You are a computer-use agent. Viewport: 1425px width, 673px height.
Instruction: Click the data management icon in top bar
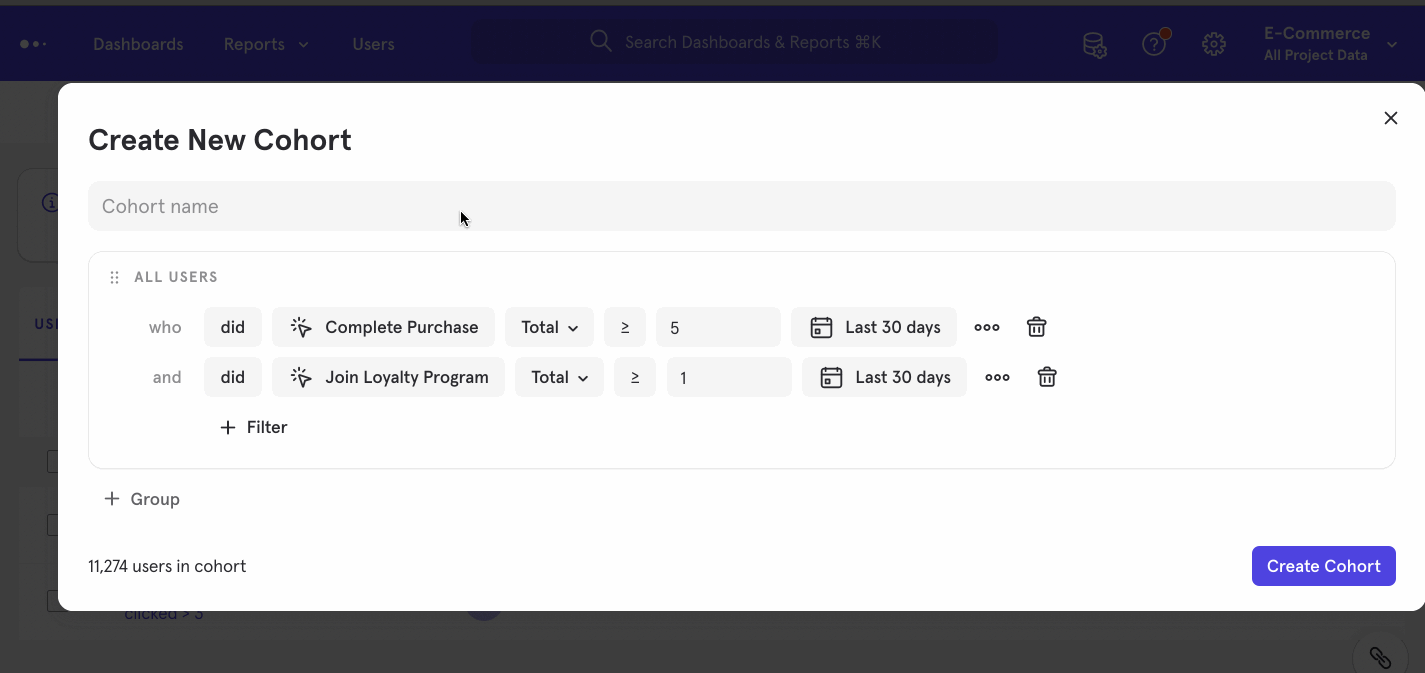point(1094,44)
